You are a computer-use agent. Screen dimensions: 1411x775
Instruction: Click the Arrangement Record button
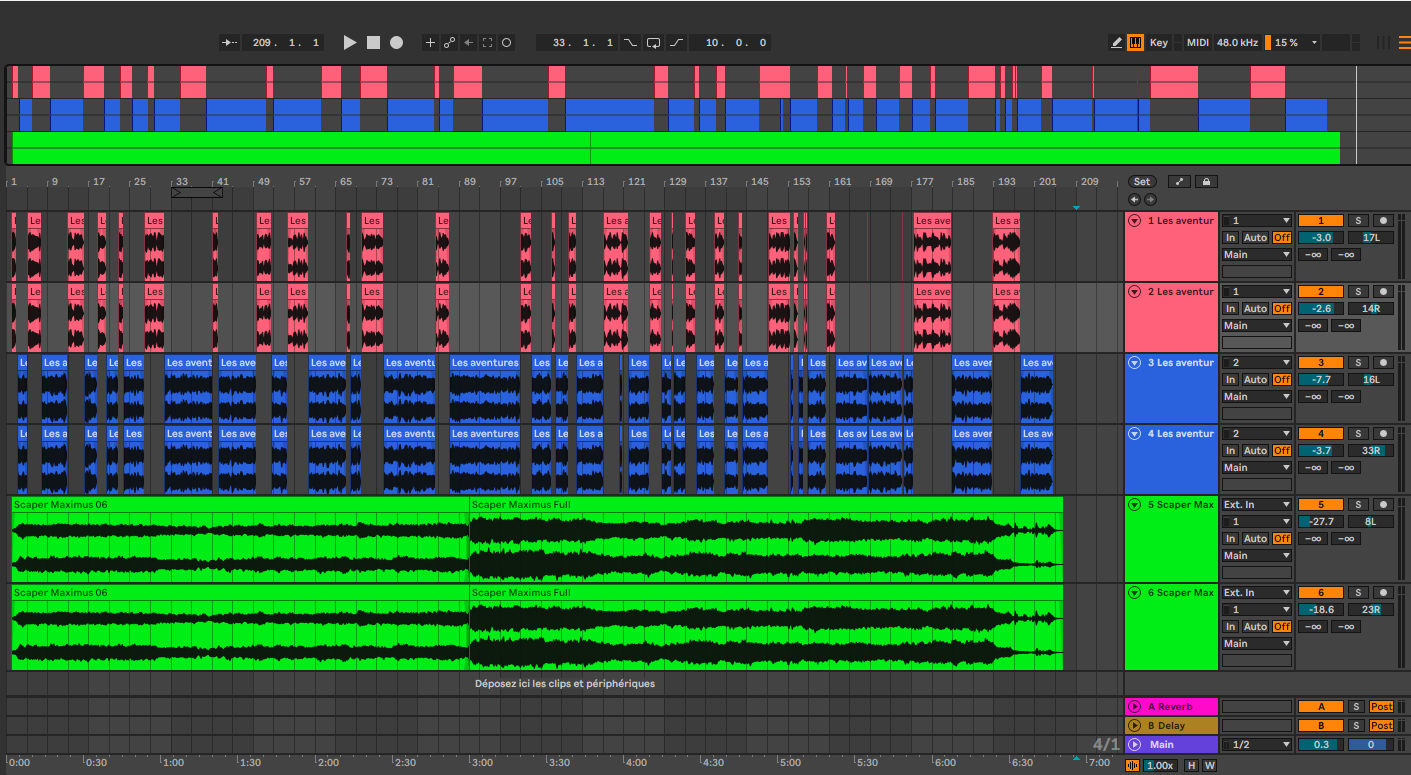click(397, 42)
